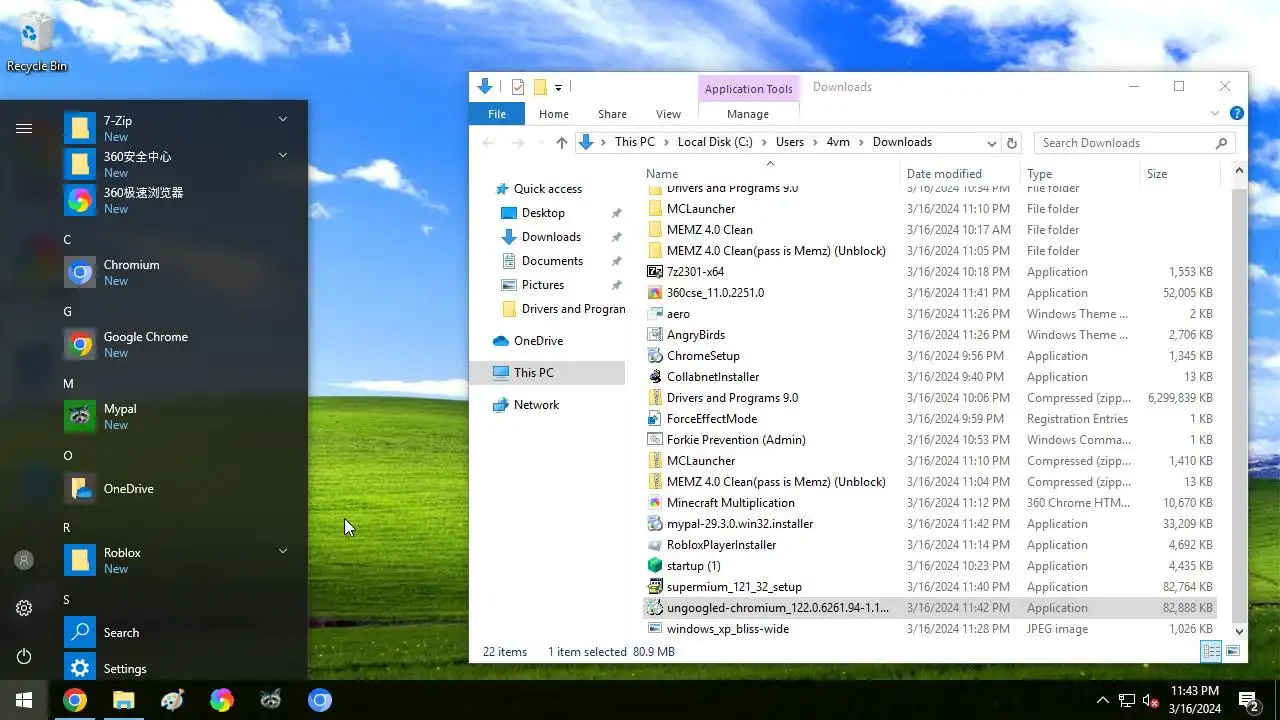Screen dimensions: 1280x720
Task: Open the Home ribbon tab
Action: 554,114
